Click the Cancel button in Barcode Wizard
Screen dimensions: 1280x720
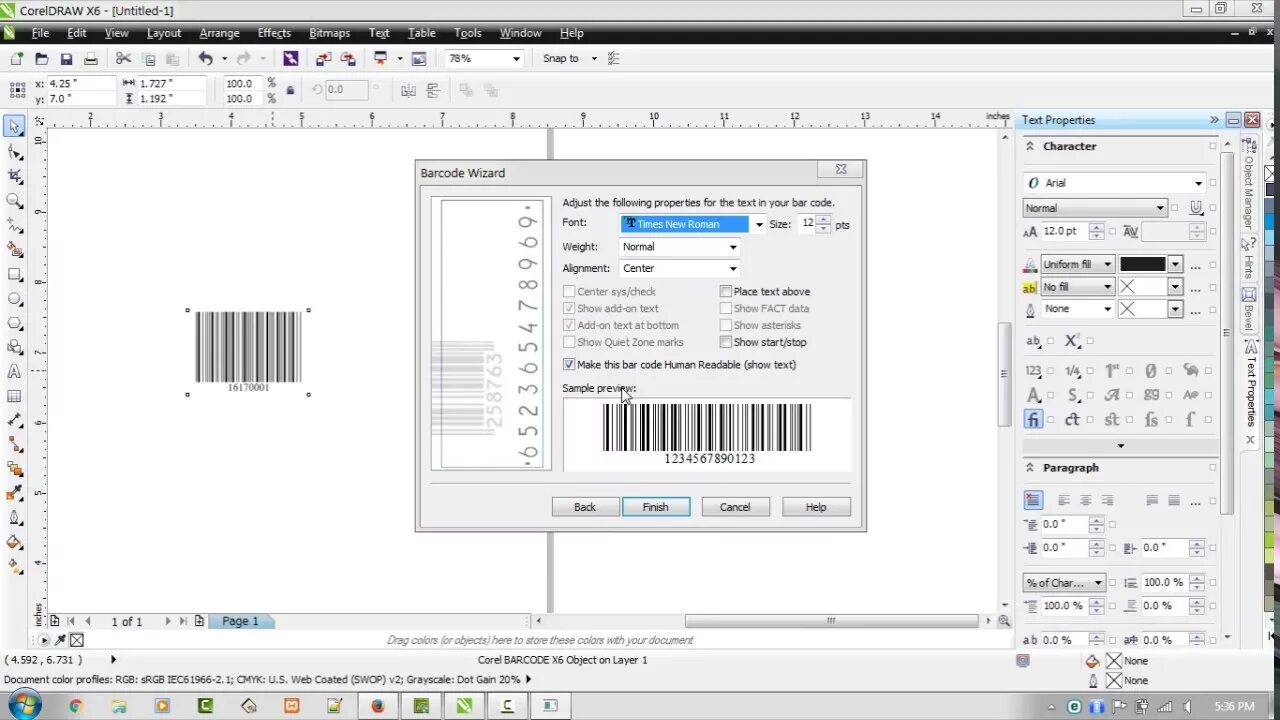735,507
